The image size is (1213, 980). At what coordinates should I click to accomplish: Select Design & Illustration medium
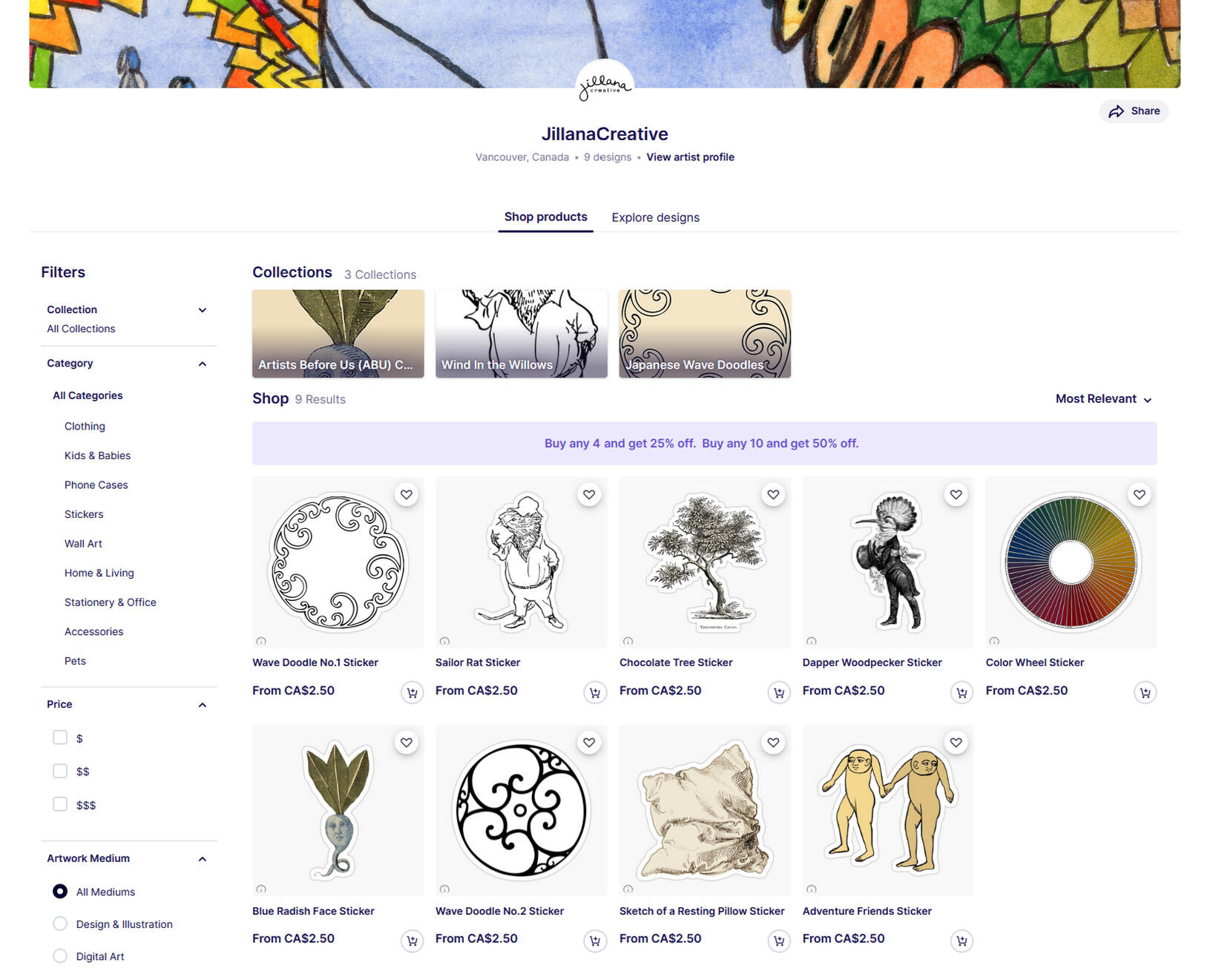click(60, 924)
